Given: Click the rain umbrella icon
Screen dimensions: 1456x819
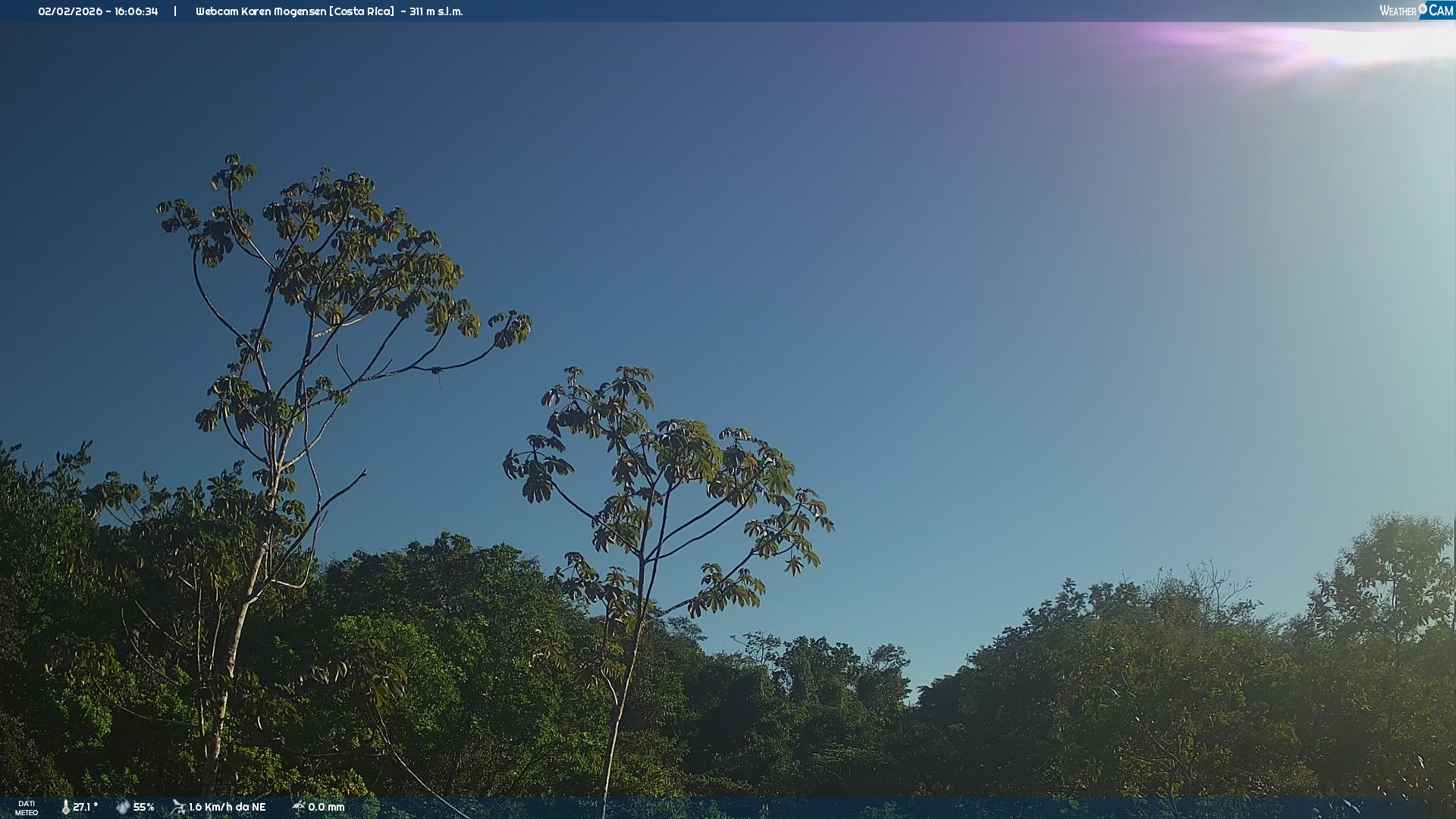Looking at the screenshot, I should 298,807.
